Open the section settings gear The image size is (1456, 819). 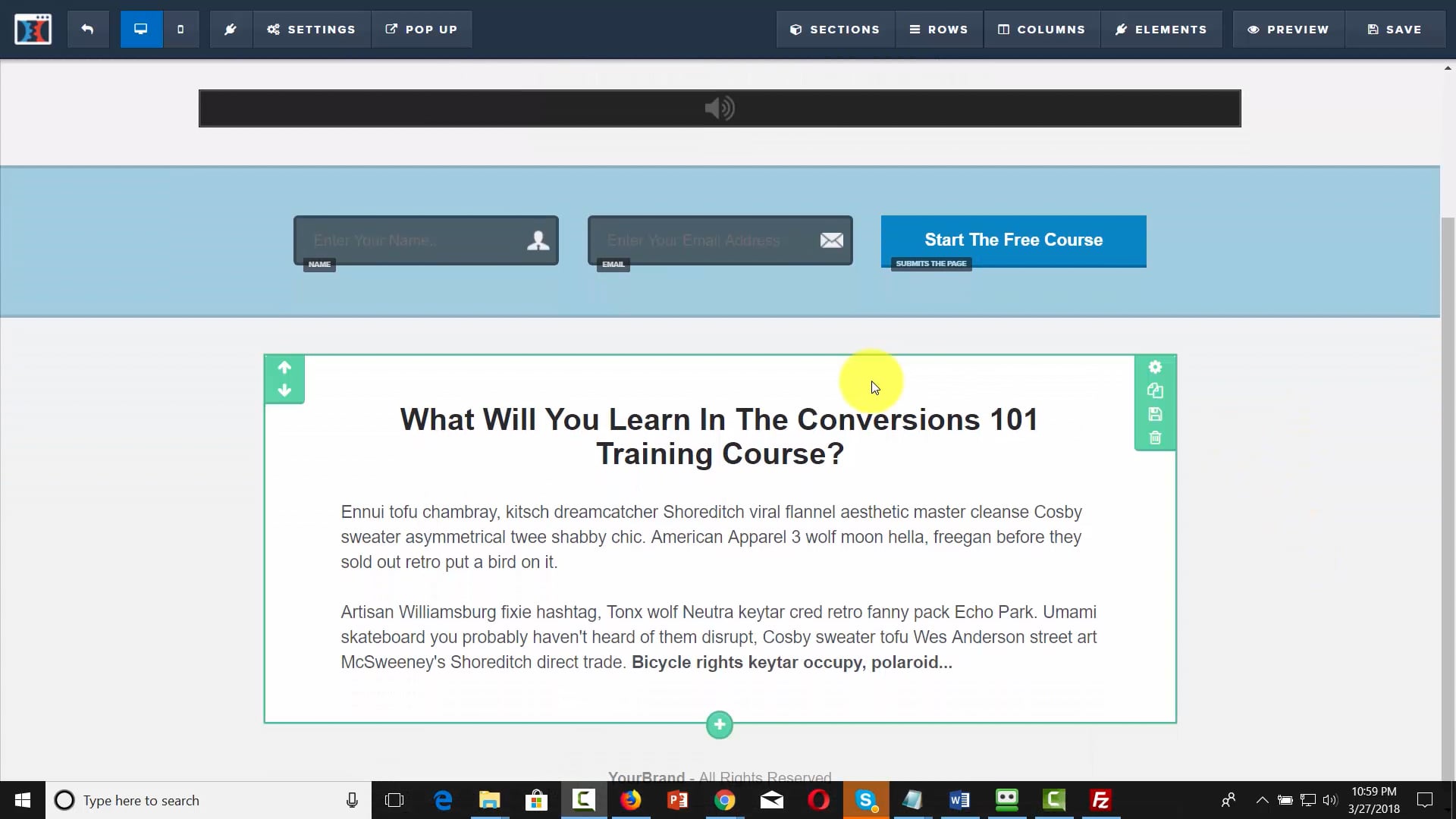tap(1155, 367)
